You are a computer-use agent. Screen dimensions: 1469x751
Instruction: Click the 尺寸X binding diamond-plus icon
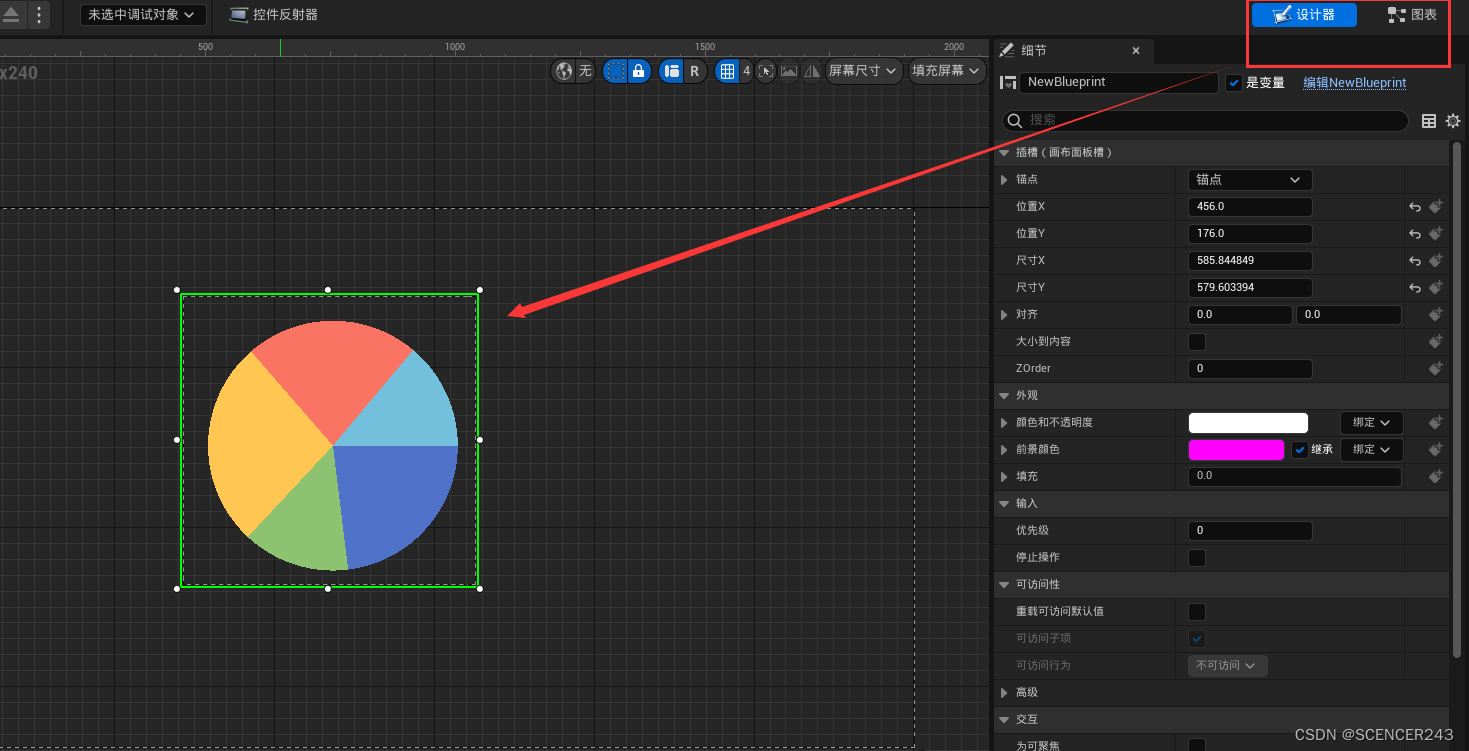click(1436, 261)
